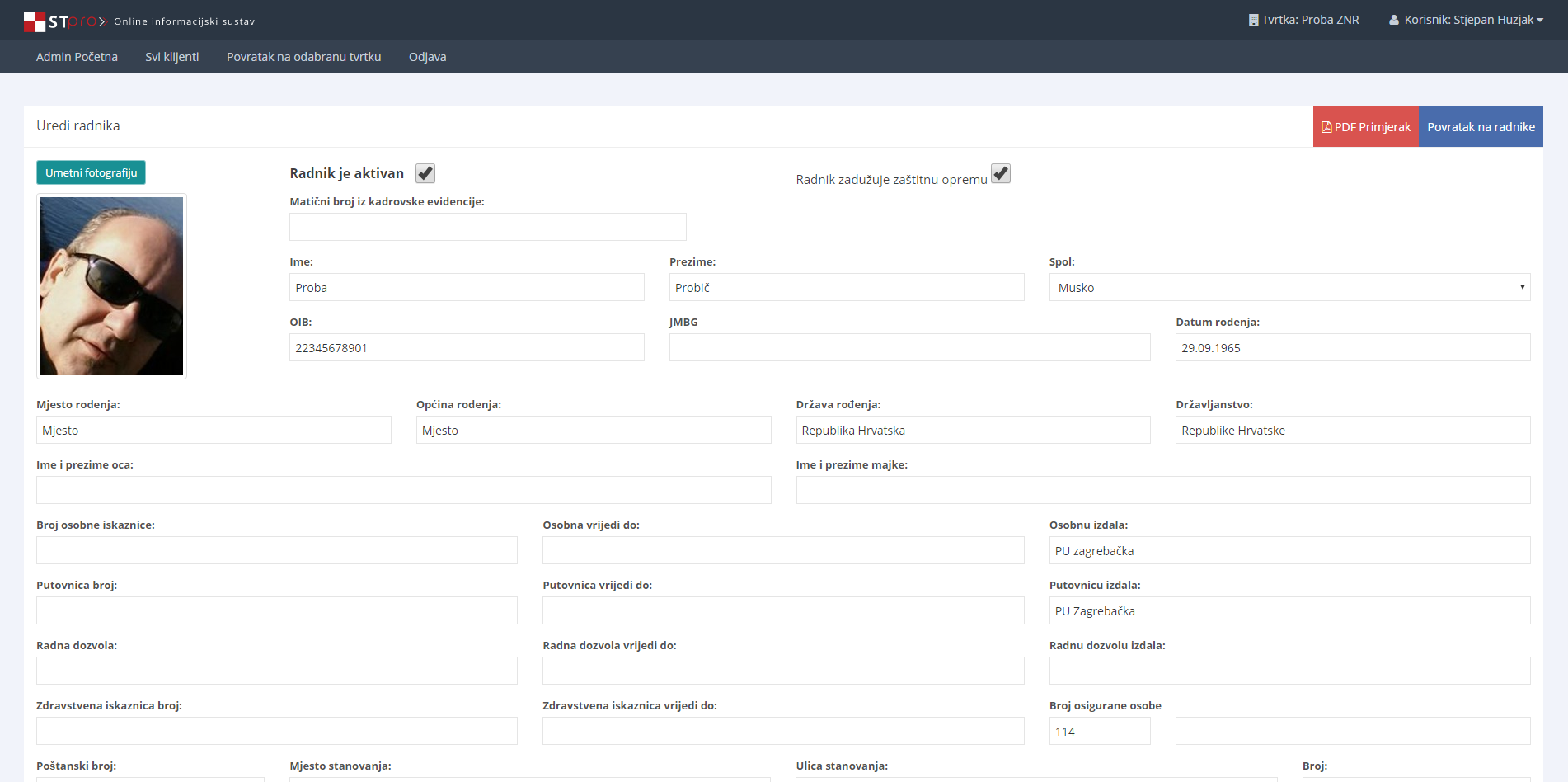Click Odjava to log out
Screen dimensions: 1568x782
[x=427, y=57]
